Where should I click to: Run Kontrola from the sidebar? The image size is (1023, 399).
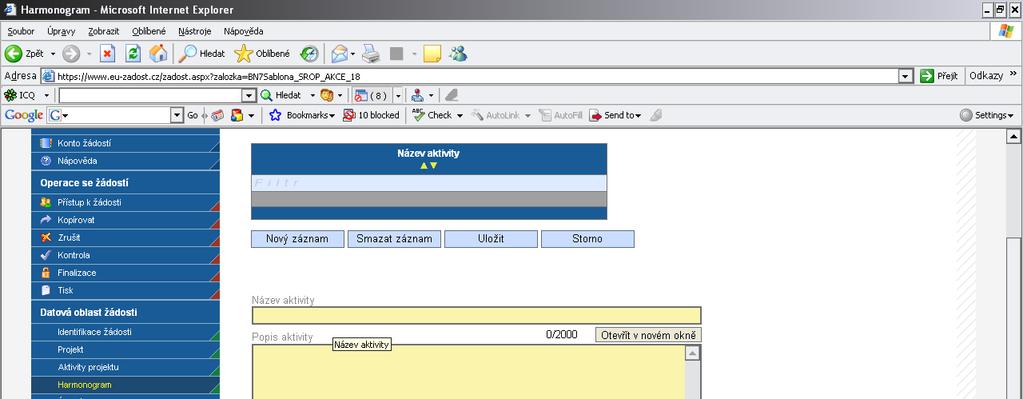pos(125,256)
